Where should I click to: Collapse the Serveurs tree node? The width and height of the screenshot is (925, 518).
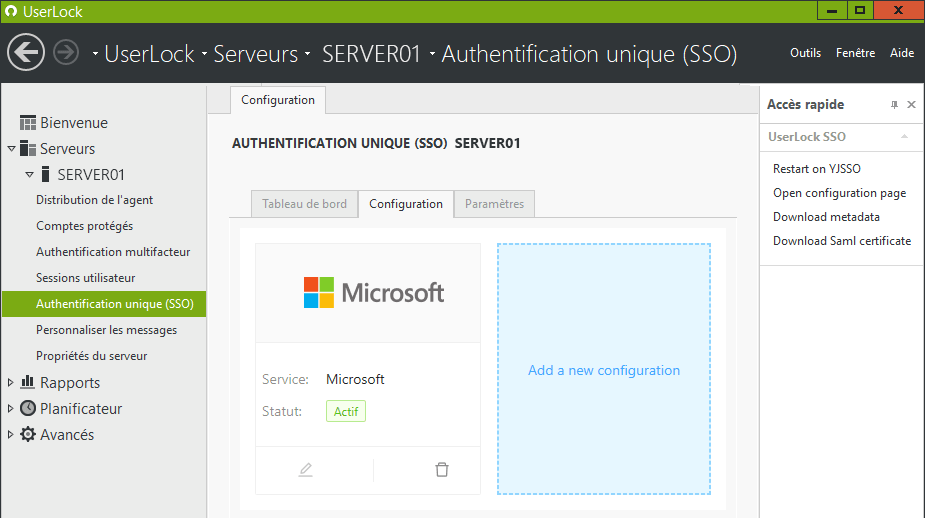tap(11, 149)
